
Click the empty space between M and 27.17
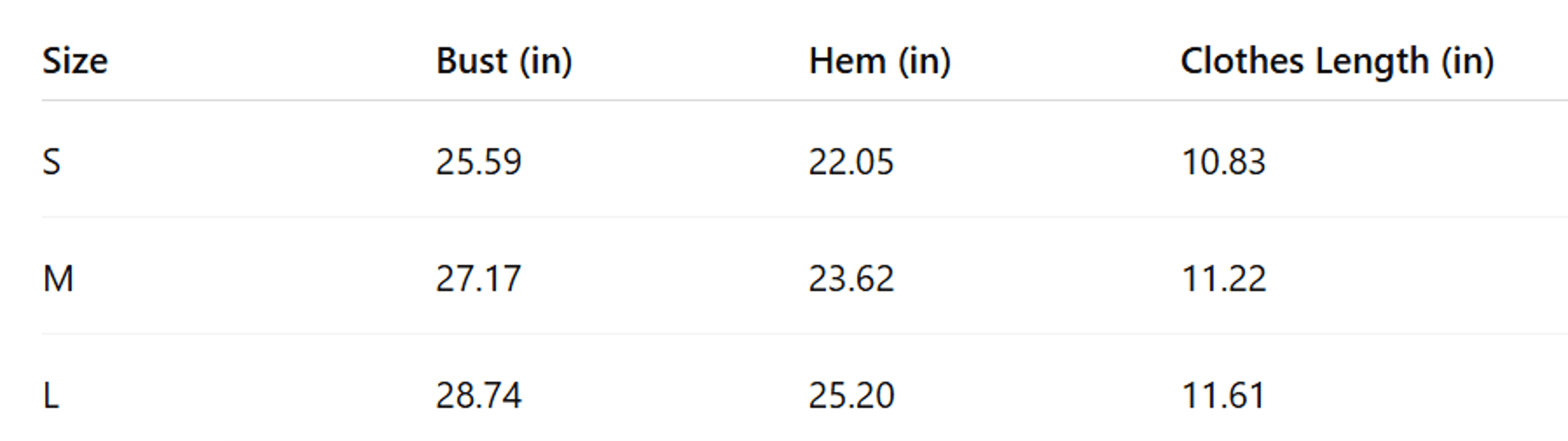point(255,279)
